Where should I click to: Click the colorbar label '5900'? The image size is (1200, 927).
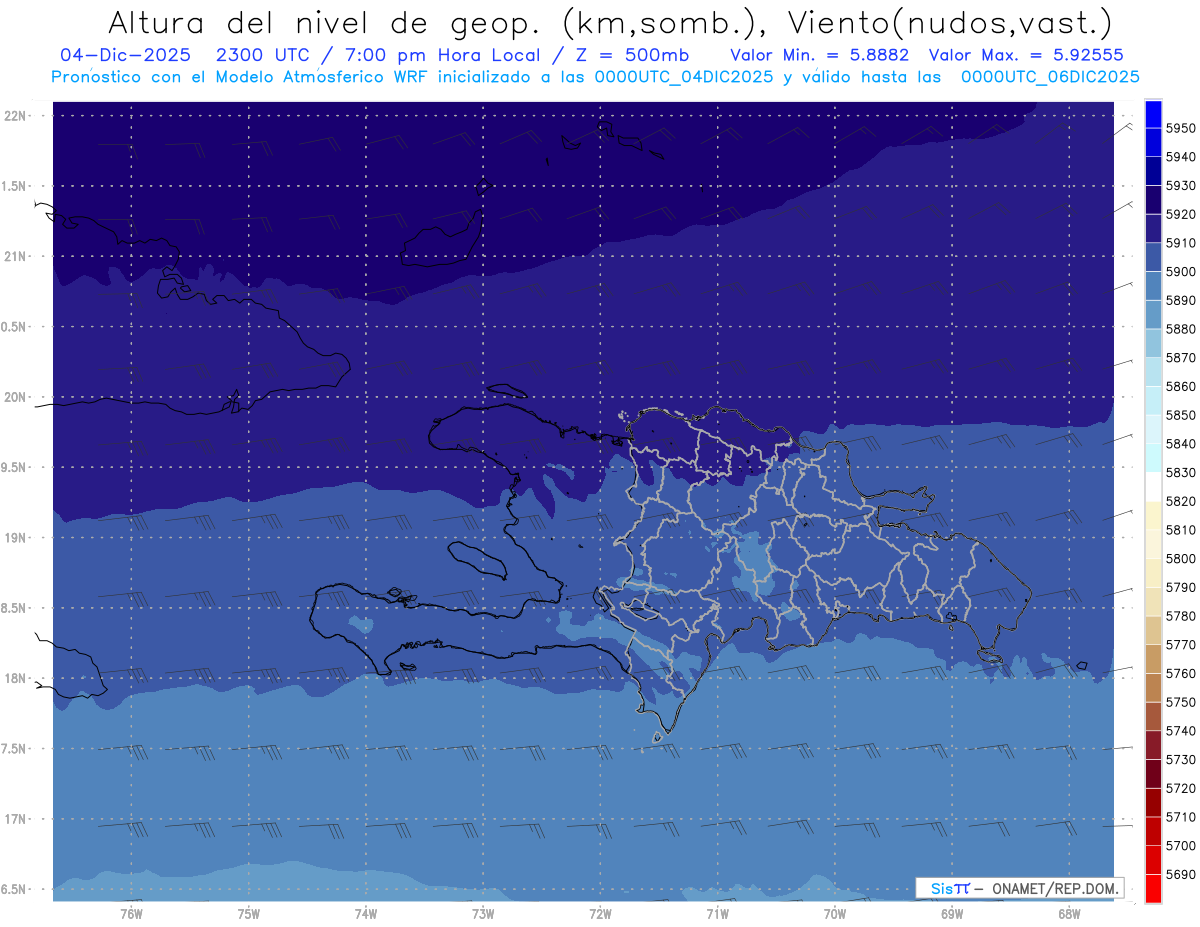point(1181,272)
